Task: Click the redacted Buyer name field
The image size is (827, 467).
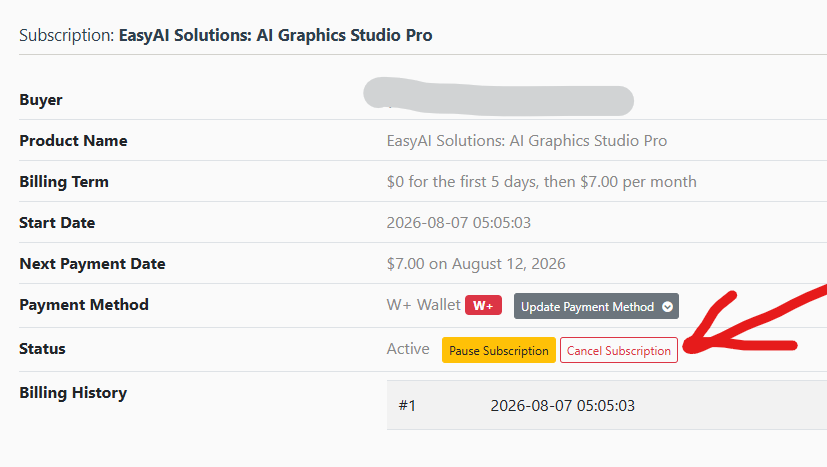Action: tap(498, 97)
